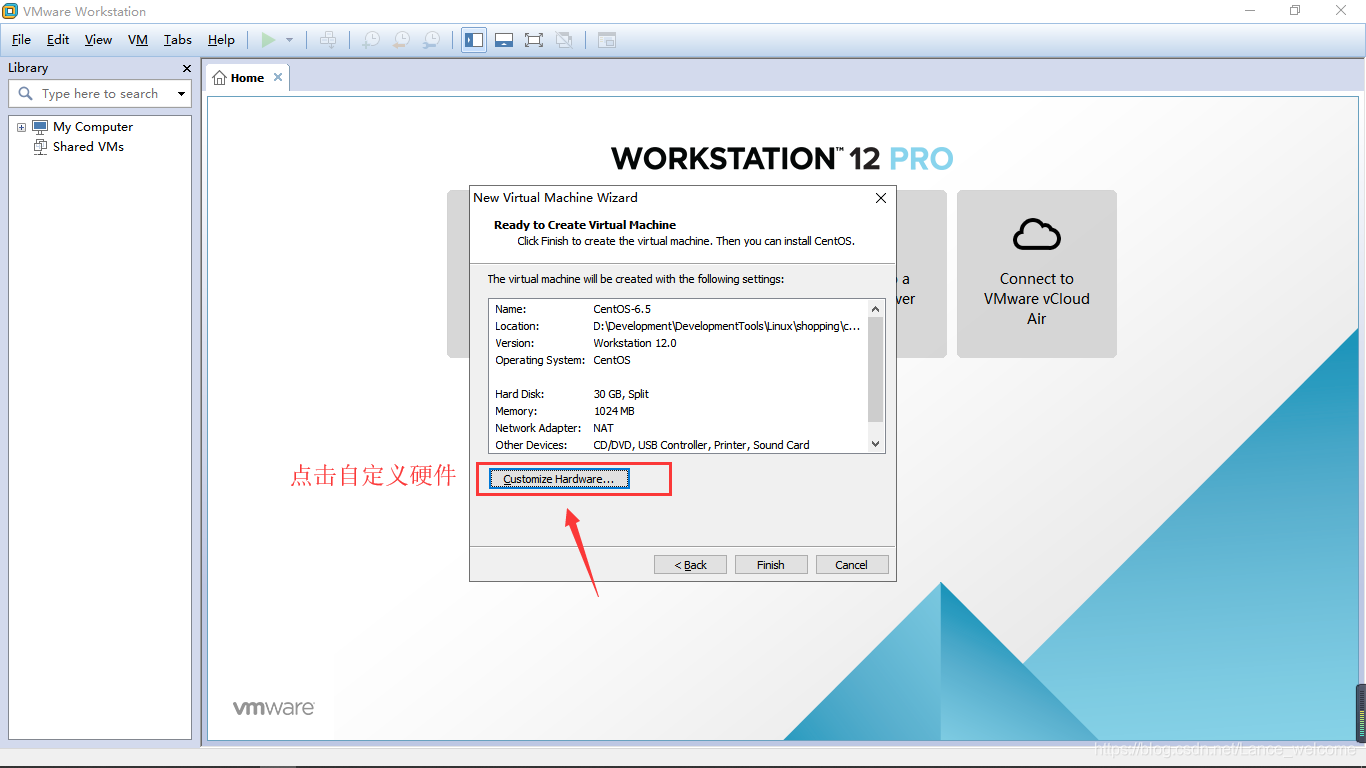Click settings list scroll down arrow
The height and width of the screenshot is (768, 1366).
[x=876, y=444]
